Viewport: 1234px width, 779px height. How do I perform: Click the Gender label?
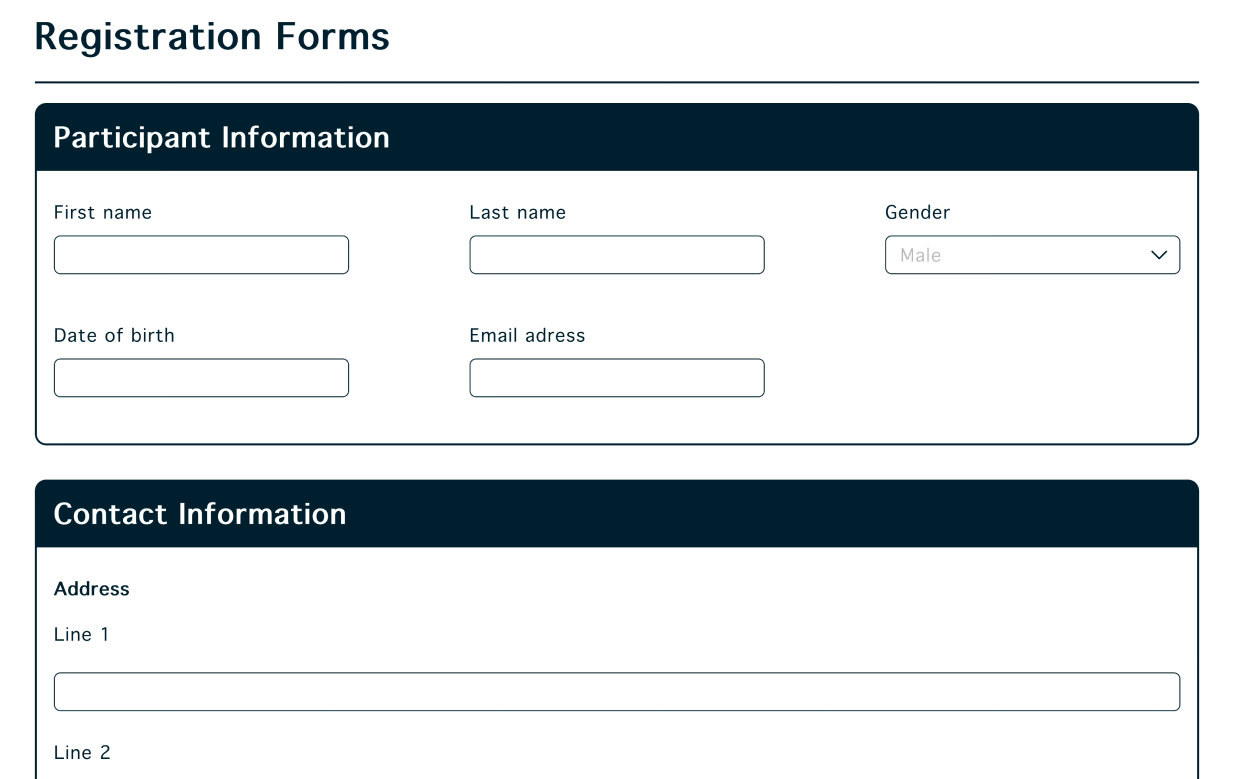[917, 212]
